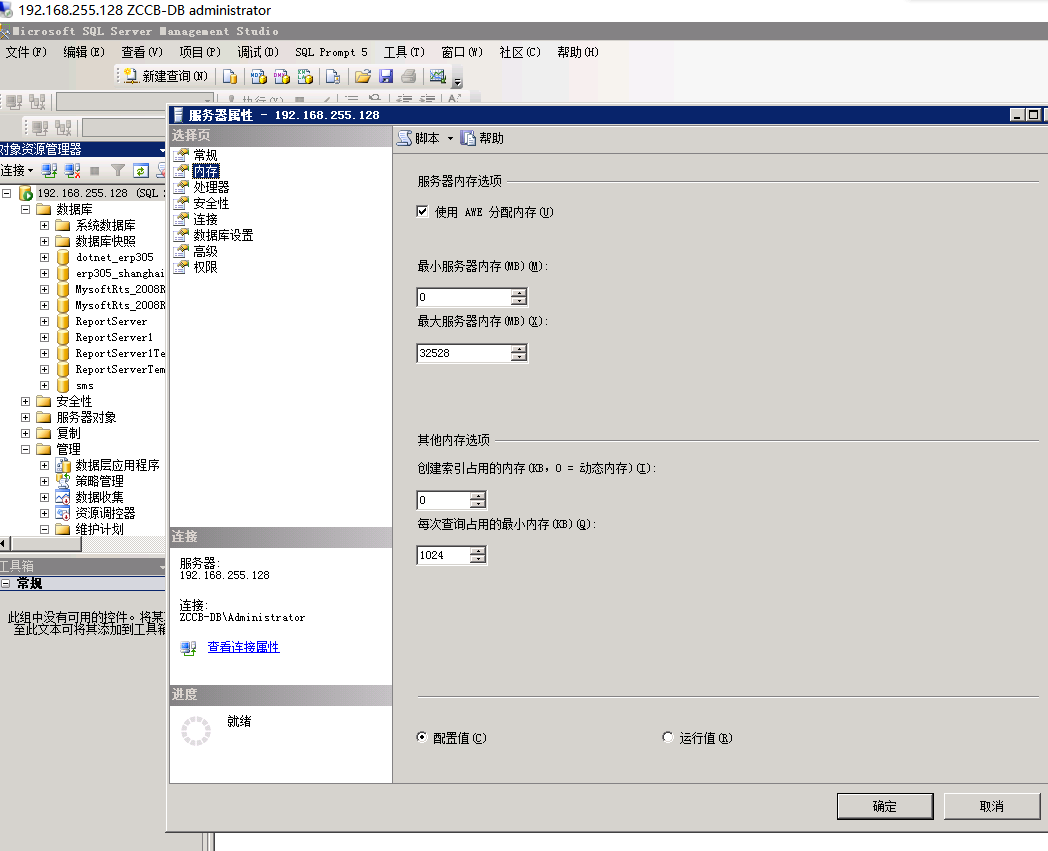Click the Connect Object Explorer icon
1048x851 pixels.
tap(49, 171)
